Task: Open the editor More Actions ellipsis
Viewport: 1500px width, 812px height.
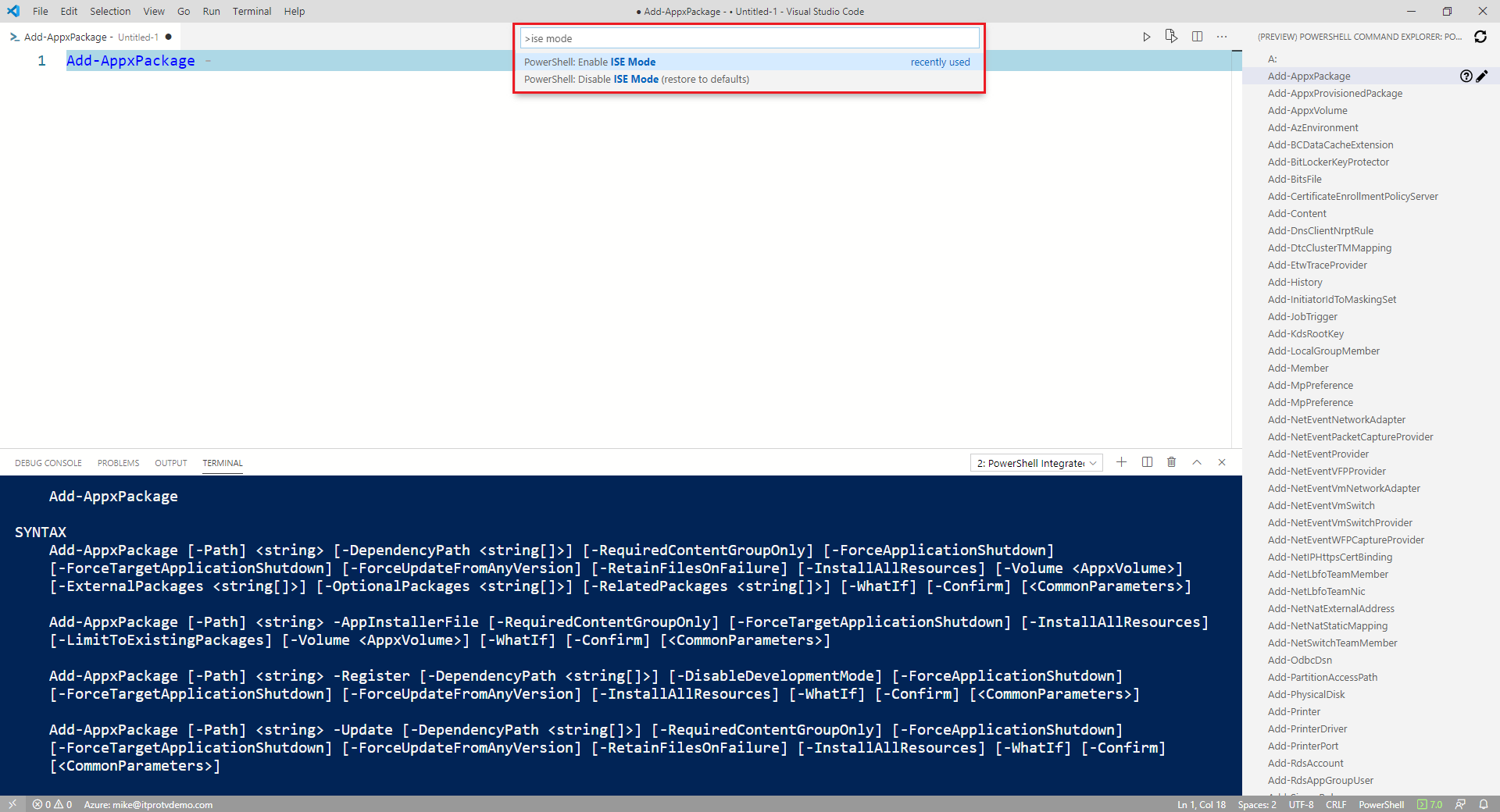Action: coord(1222,37)
